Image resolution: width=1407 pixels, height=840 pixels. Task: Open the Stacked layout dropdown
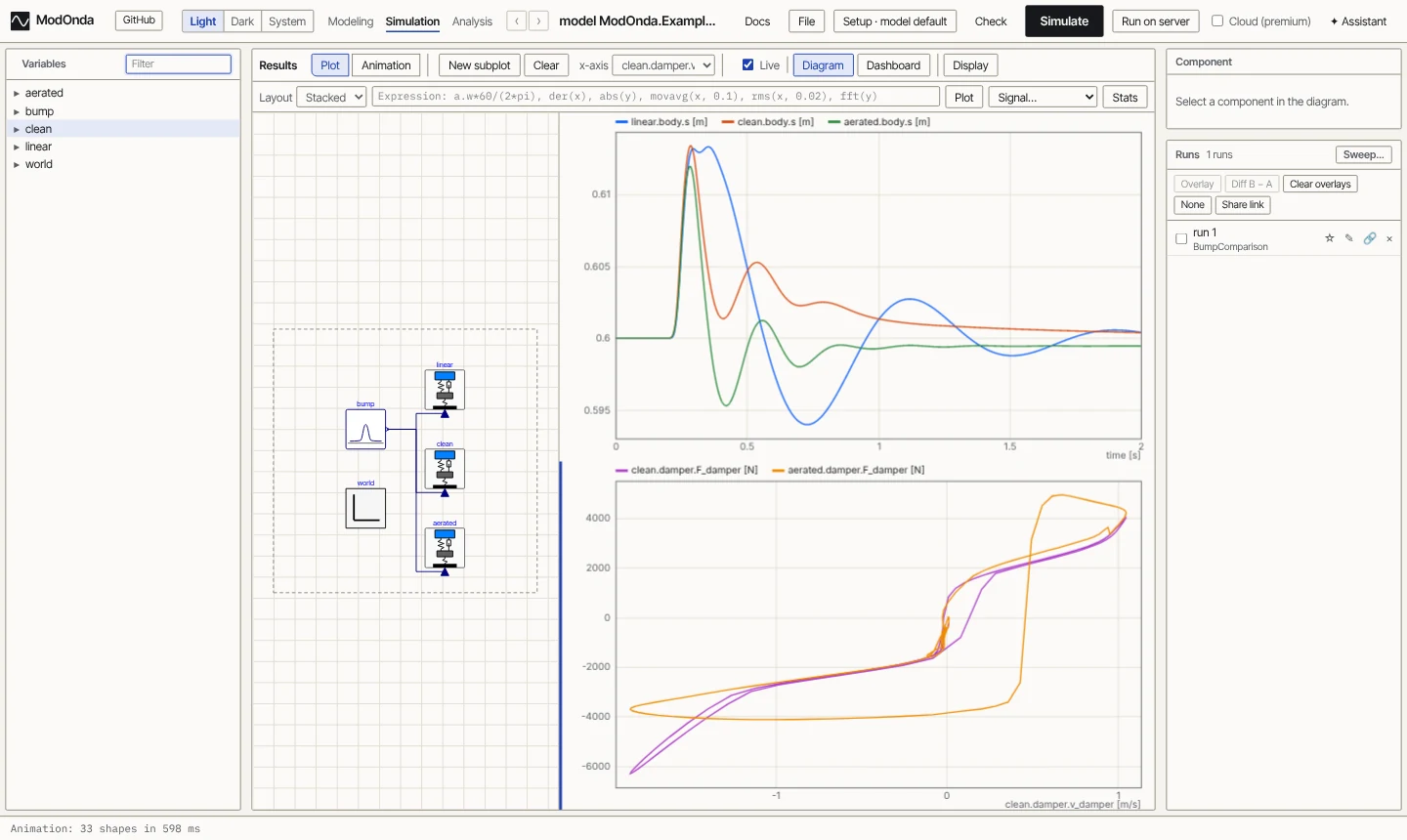coord(332,97)
